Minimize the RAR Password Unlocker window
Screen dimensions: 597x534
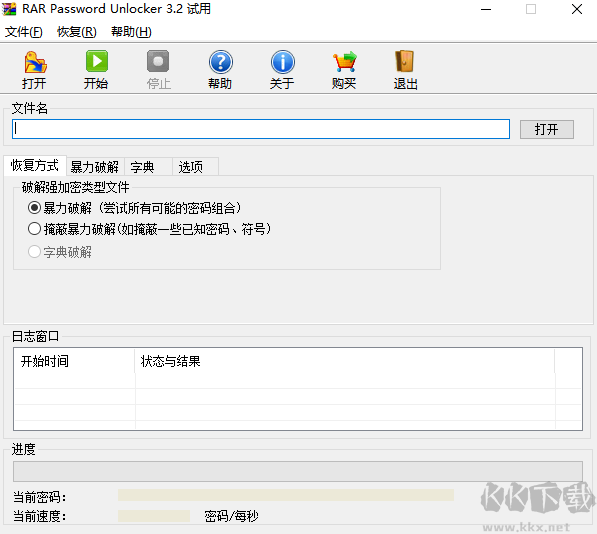tap(486, 9)
